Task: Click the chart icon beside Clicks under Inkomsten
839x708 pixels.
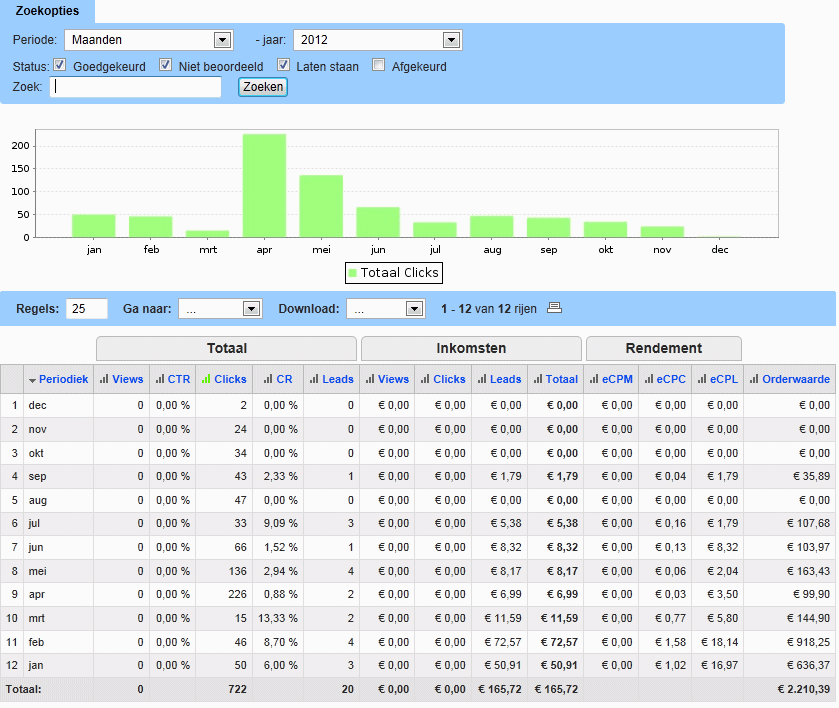Action: [425, 379]
